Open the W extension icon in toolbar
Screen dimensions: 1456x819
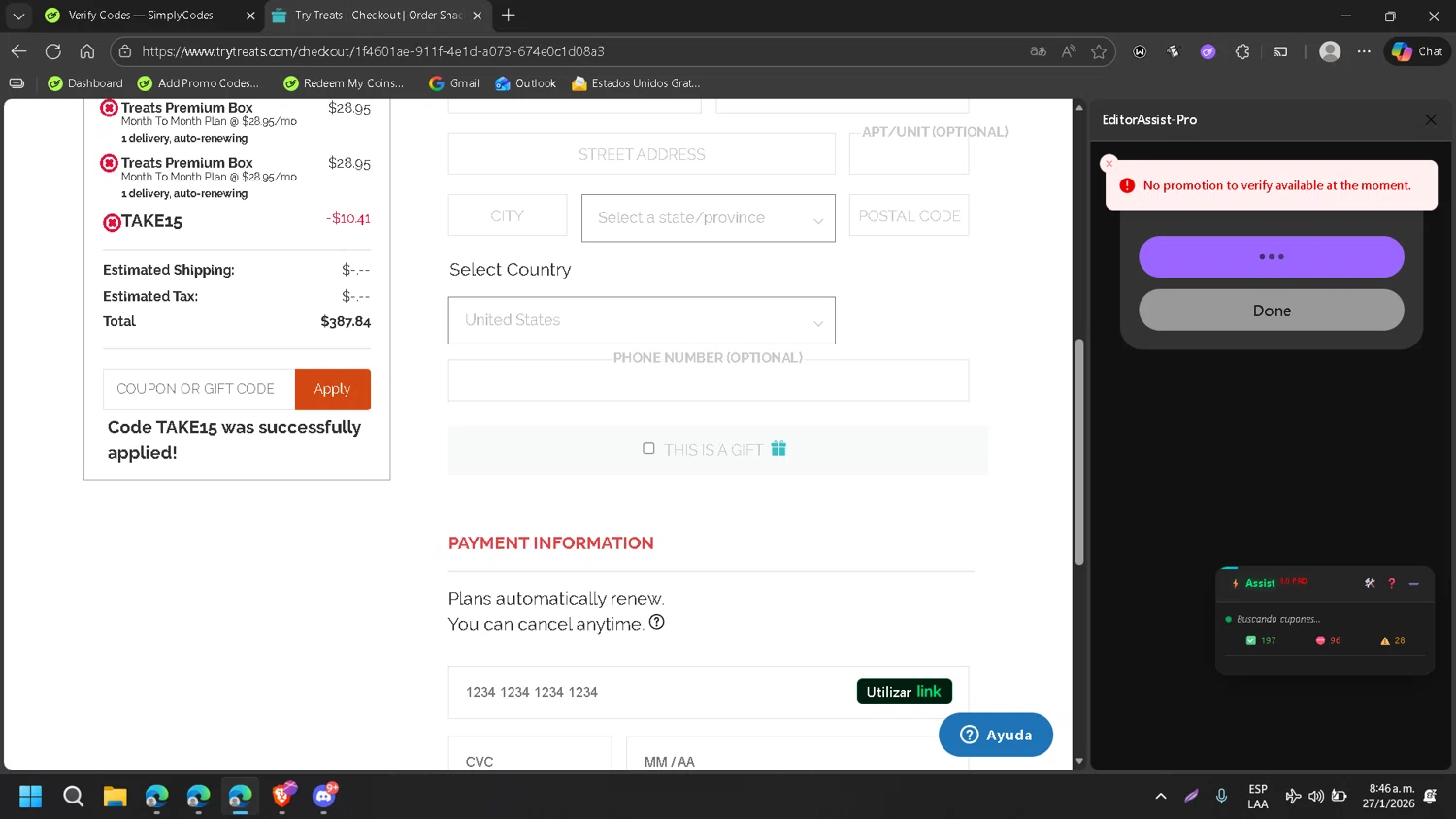(1140, 51)
